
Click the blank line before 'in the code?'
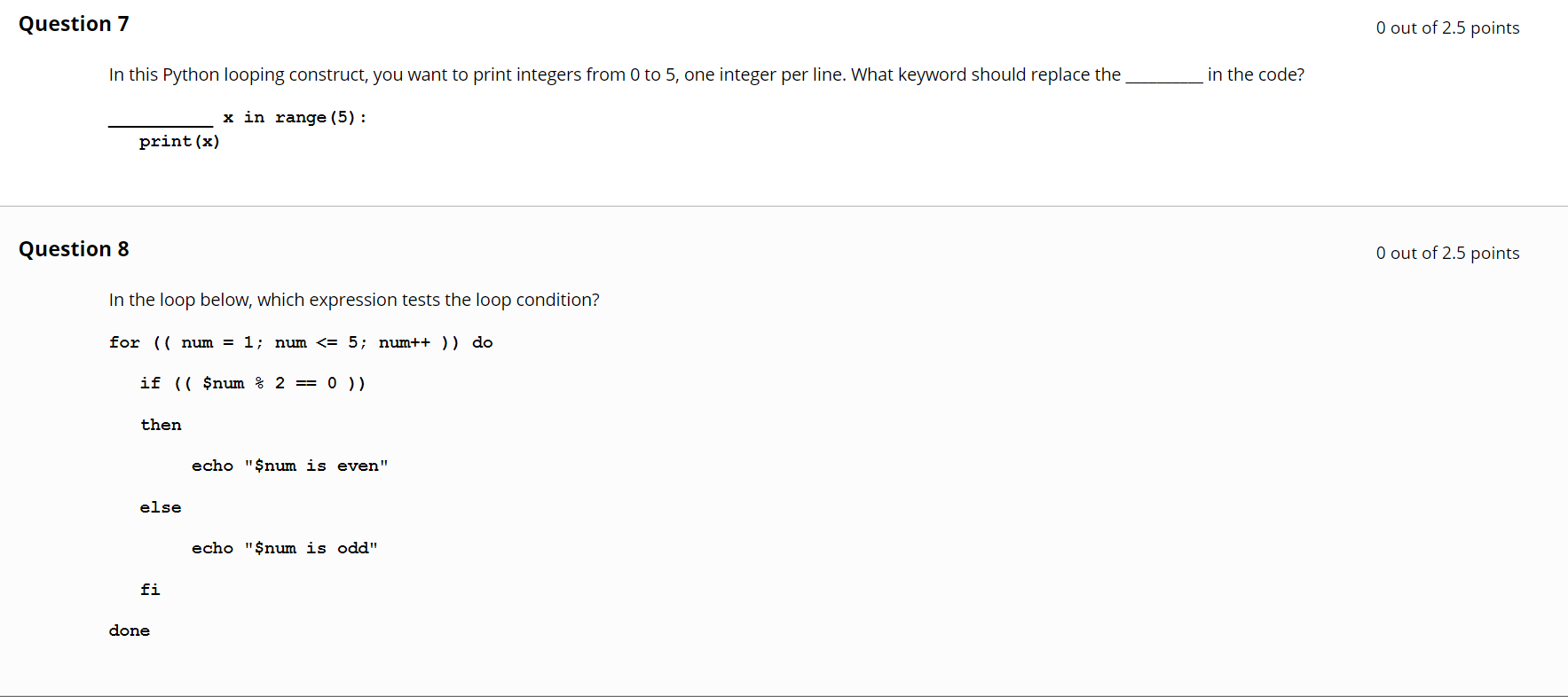(1163, 76)
